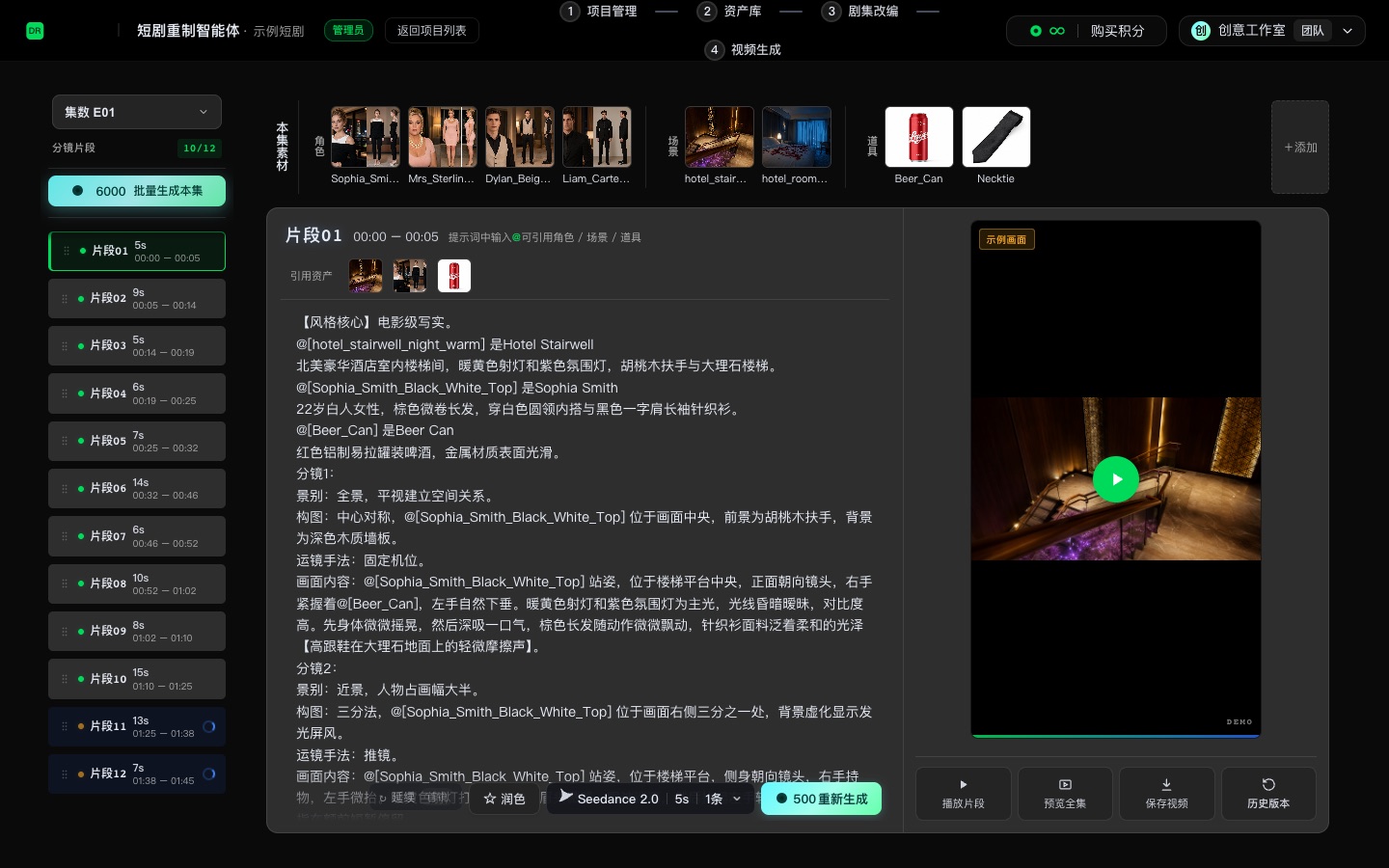Select the Beer_Can prop thumbnail
Screen dimensions: 1389x868
919,137
